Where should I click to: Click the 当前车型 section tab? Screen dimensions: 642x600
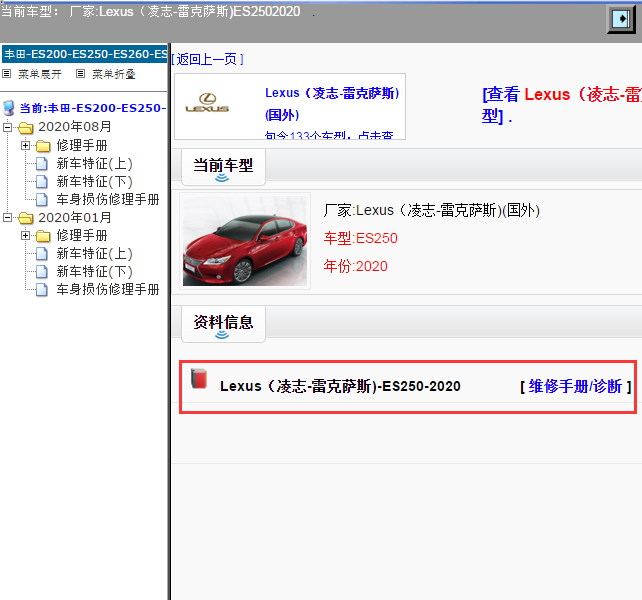tap(223, 167)
